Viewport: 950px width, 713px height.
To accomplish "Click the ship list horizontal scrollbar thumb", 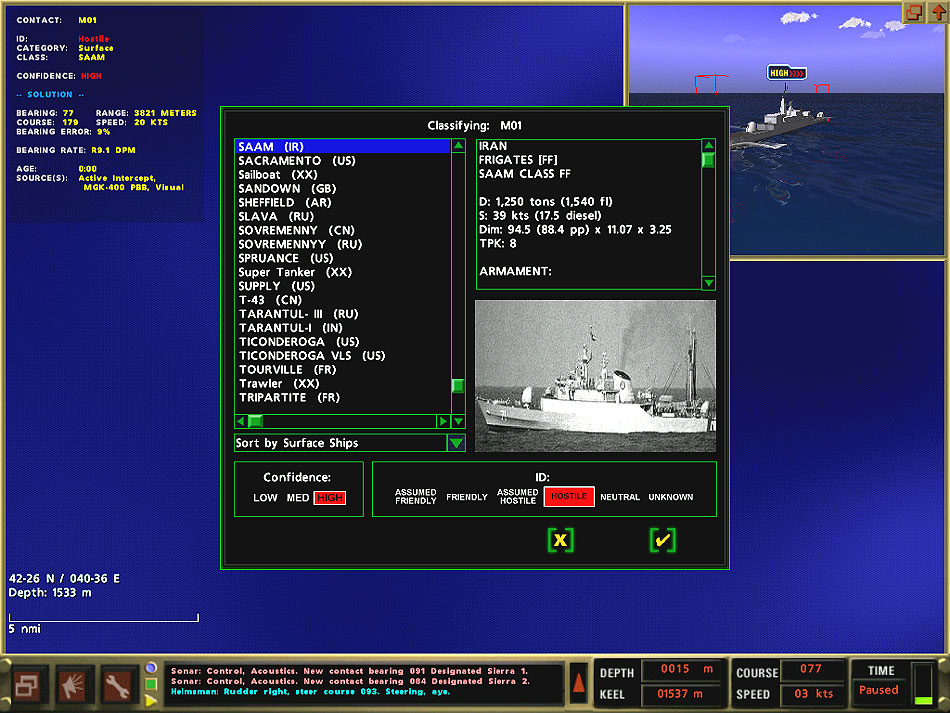I will coord(256,421).
